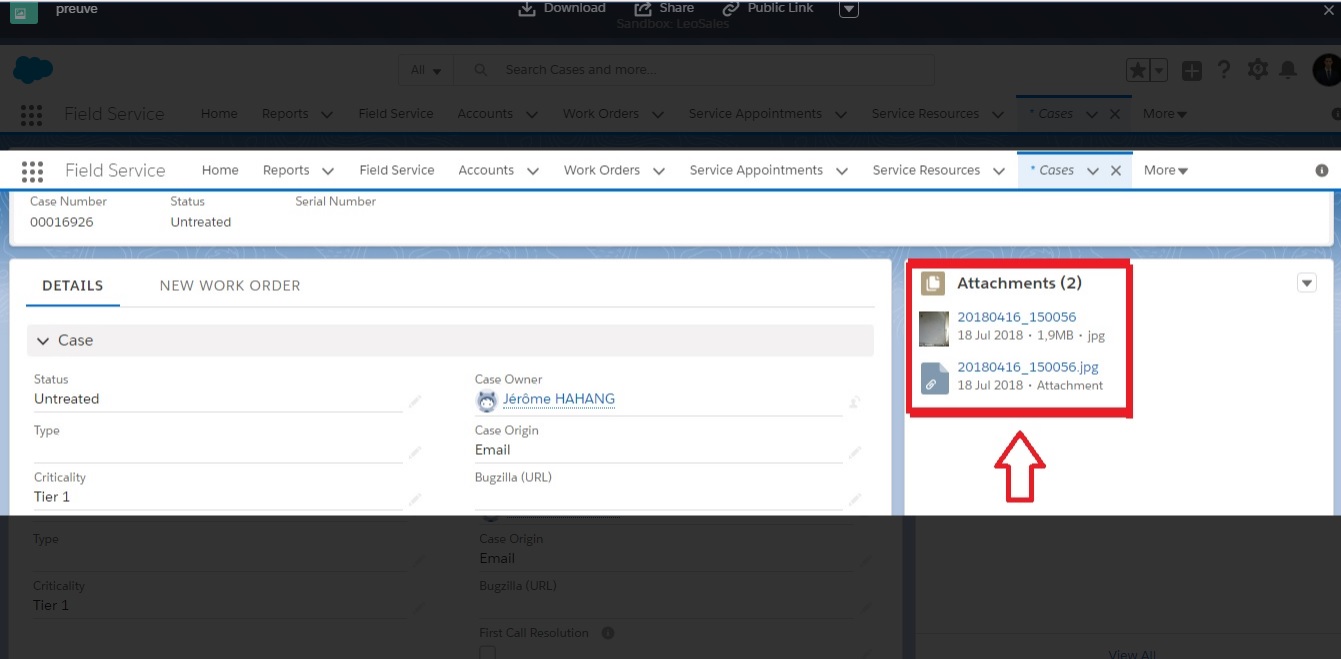Expand the favorites list dropdown arrow
This screenshot has width=1341, height=659.
1159,70
